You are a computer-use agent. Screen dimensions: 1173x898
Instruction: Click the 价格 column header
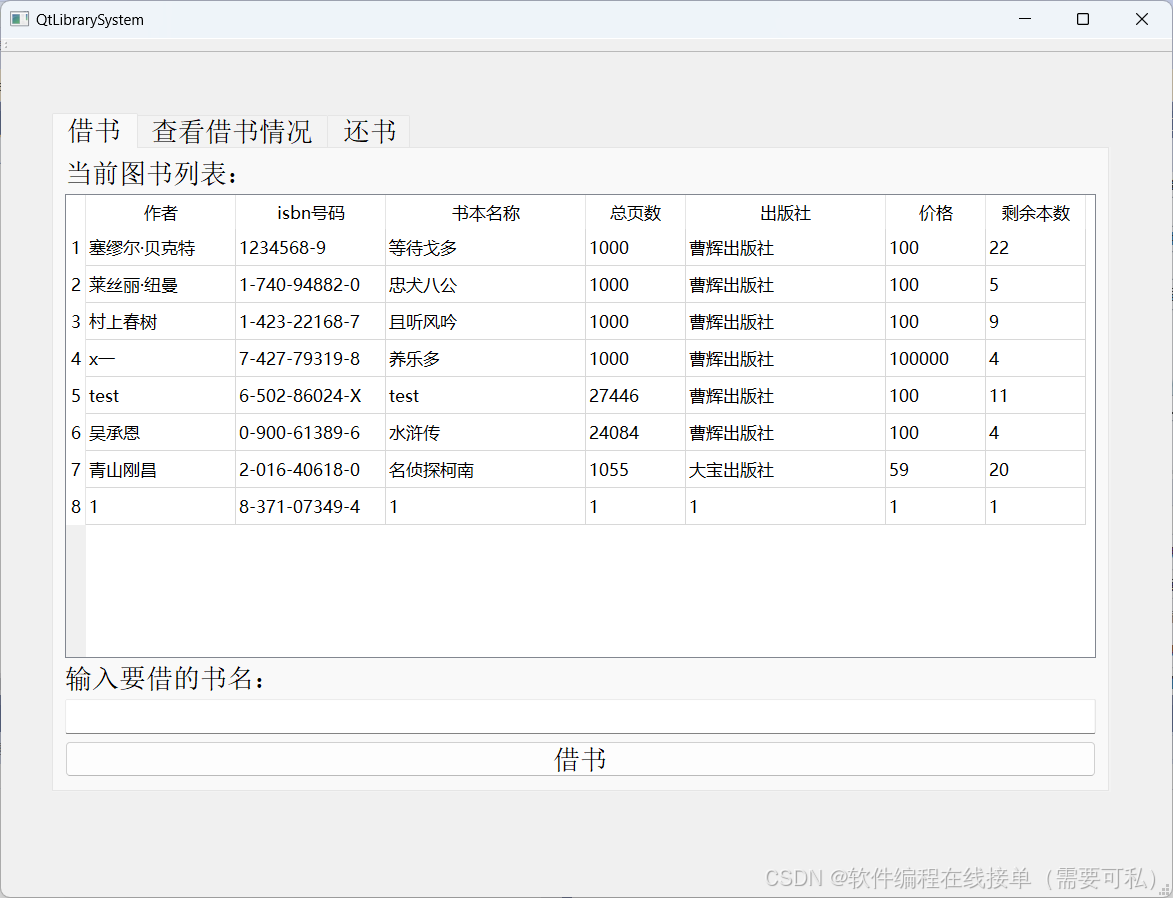click(935, 213)
